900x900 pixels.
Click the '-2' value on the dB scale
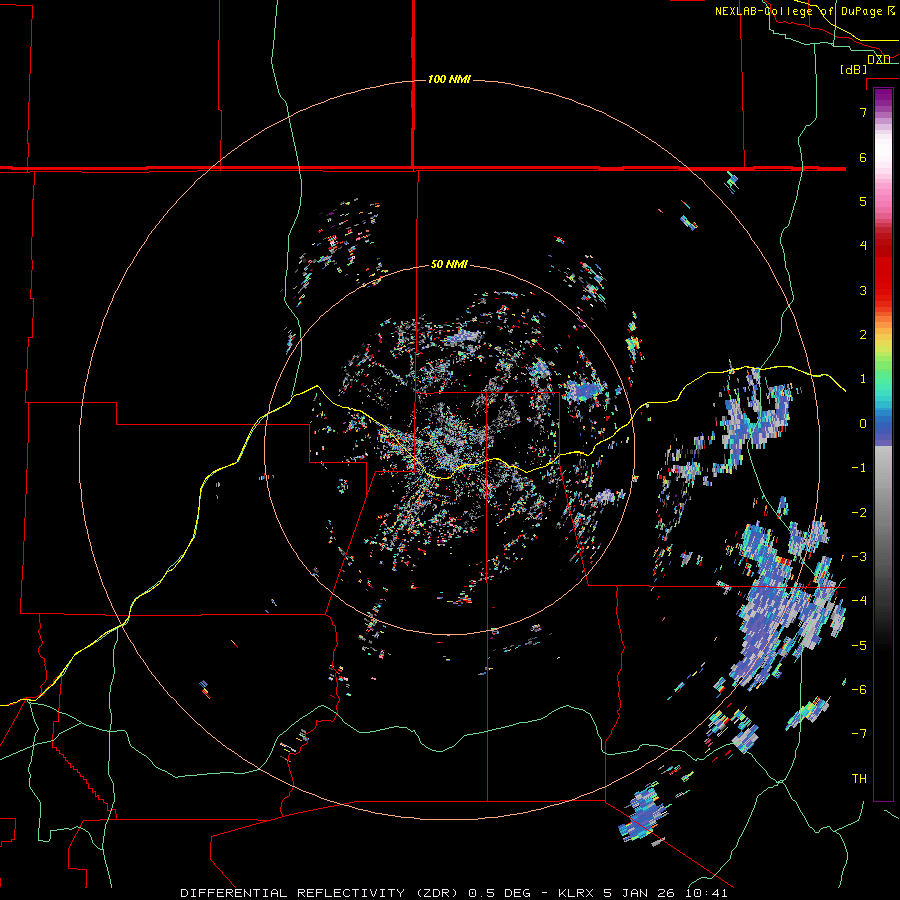tap(859, 512)
